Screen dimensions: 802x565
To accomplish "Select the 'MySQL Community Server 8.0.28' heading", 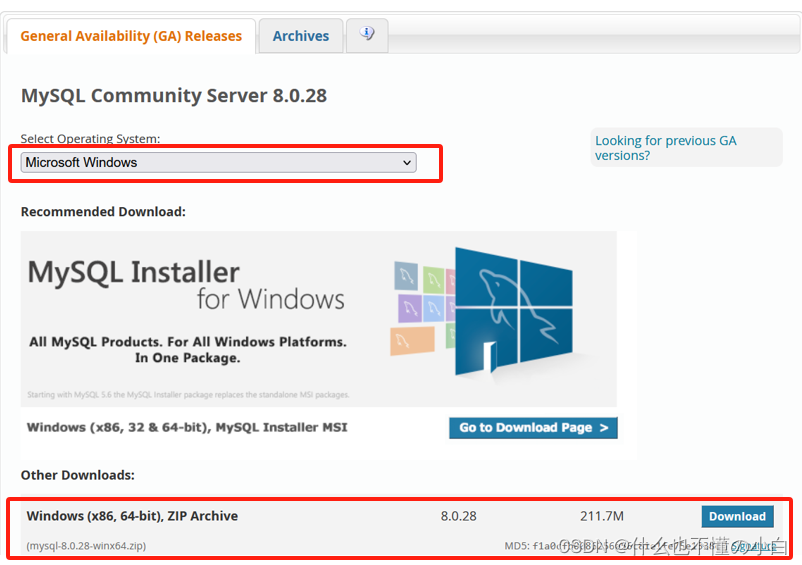I will coord(174,96).
